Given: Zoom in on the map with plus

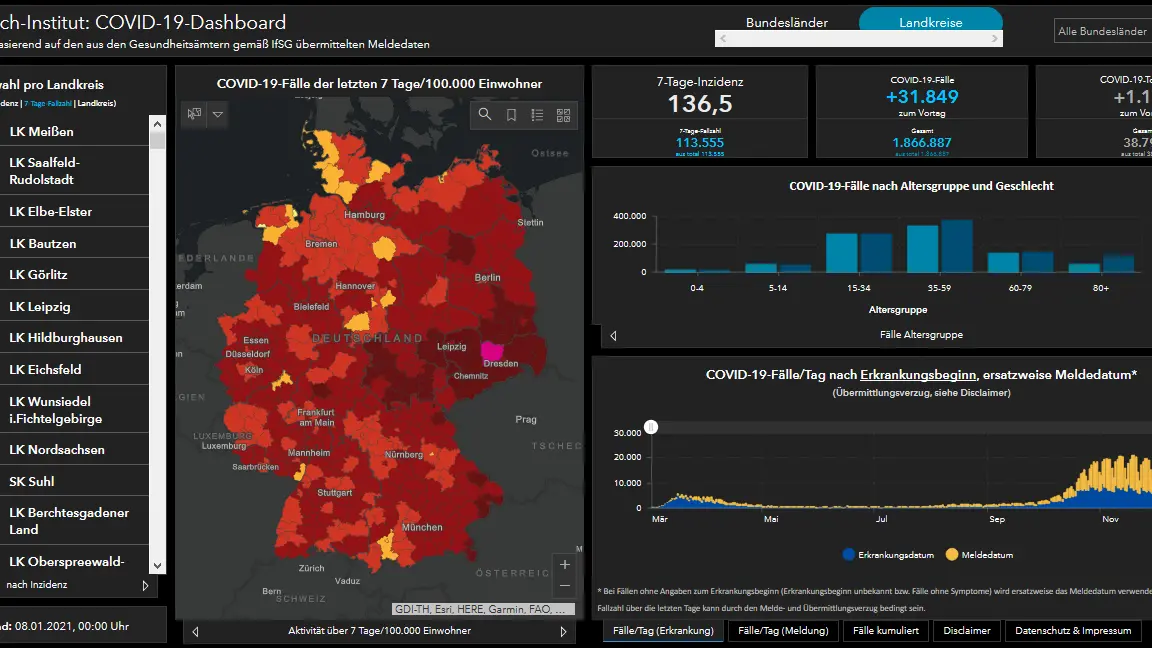Looking at the screenshot, I should pos(565,565).
